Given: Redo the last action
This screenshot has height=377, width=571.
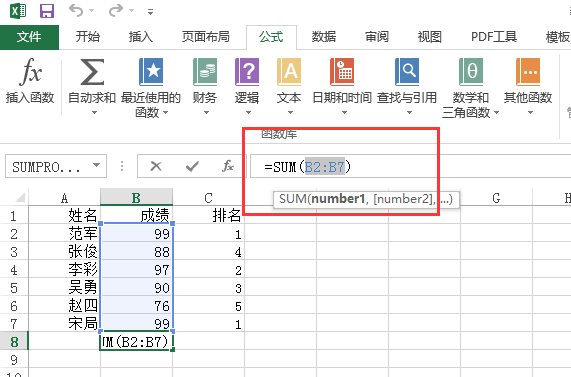Looking at the screenshot, I should 116,11.
